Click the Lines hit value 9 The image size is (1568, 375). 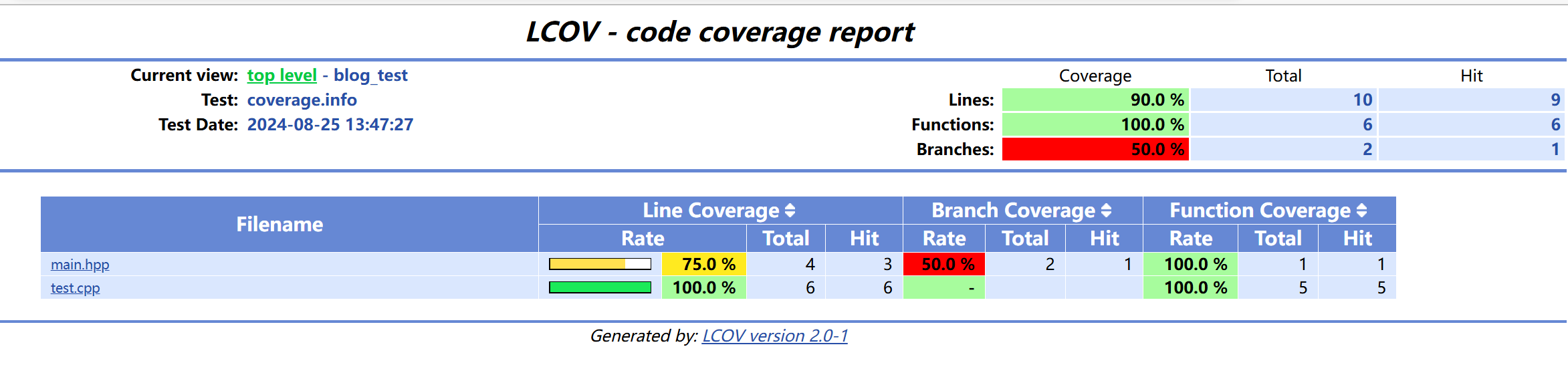tap(1555, 100)
